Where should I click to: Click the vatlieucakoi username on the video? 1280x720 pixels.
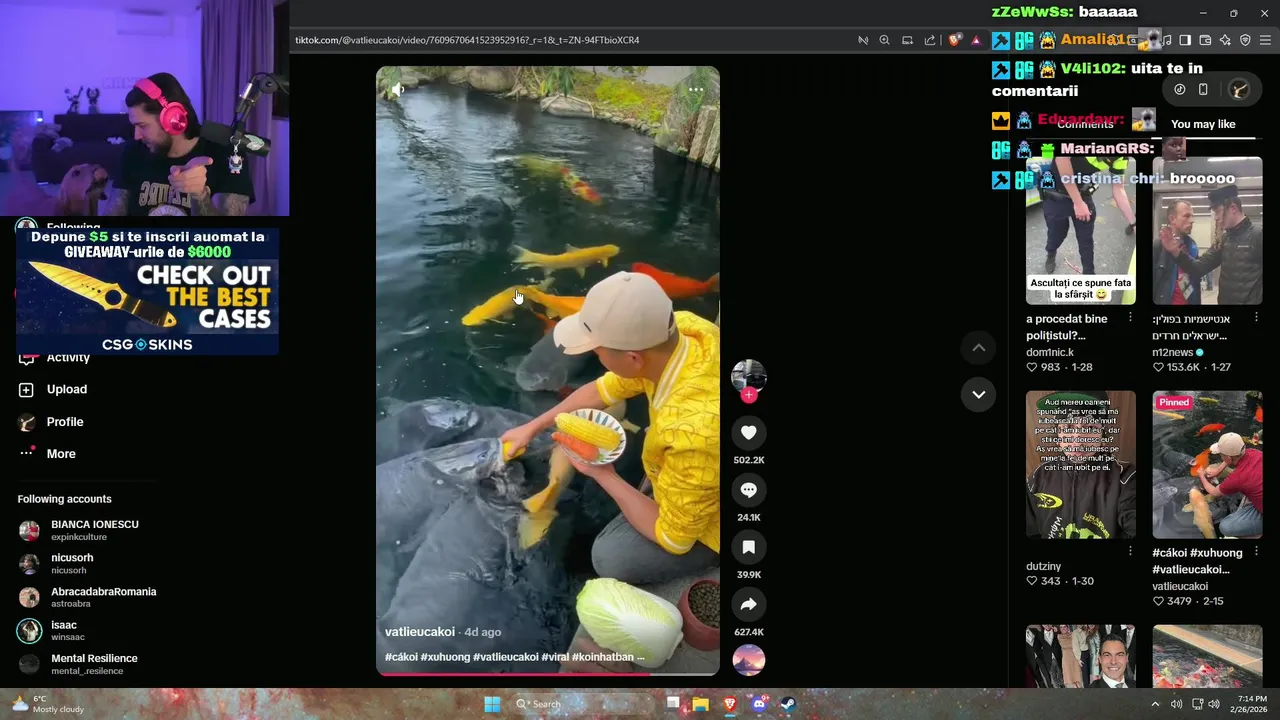pos(420,632)
